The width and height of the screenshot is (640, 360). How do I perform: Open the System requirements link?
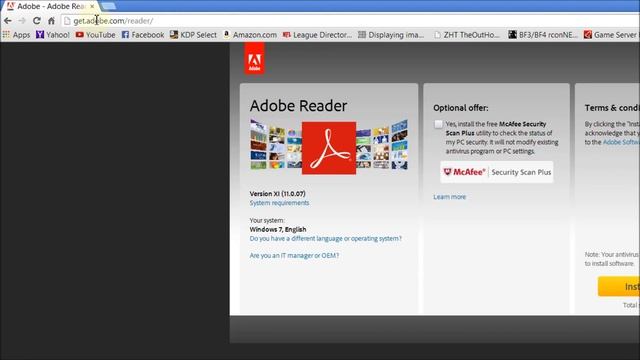tap(279, 203)
